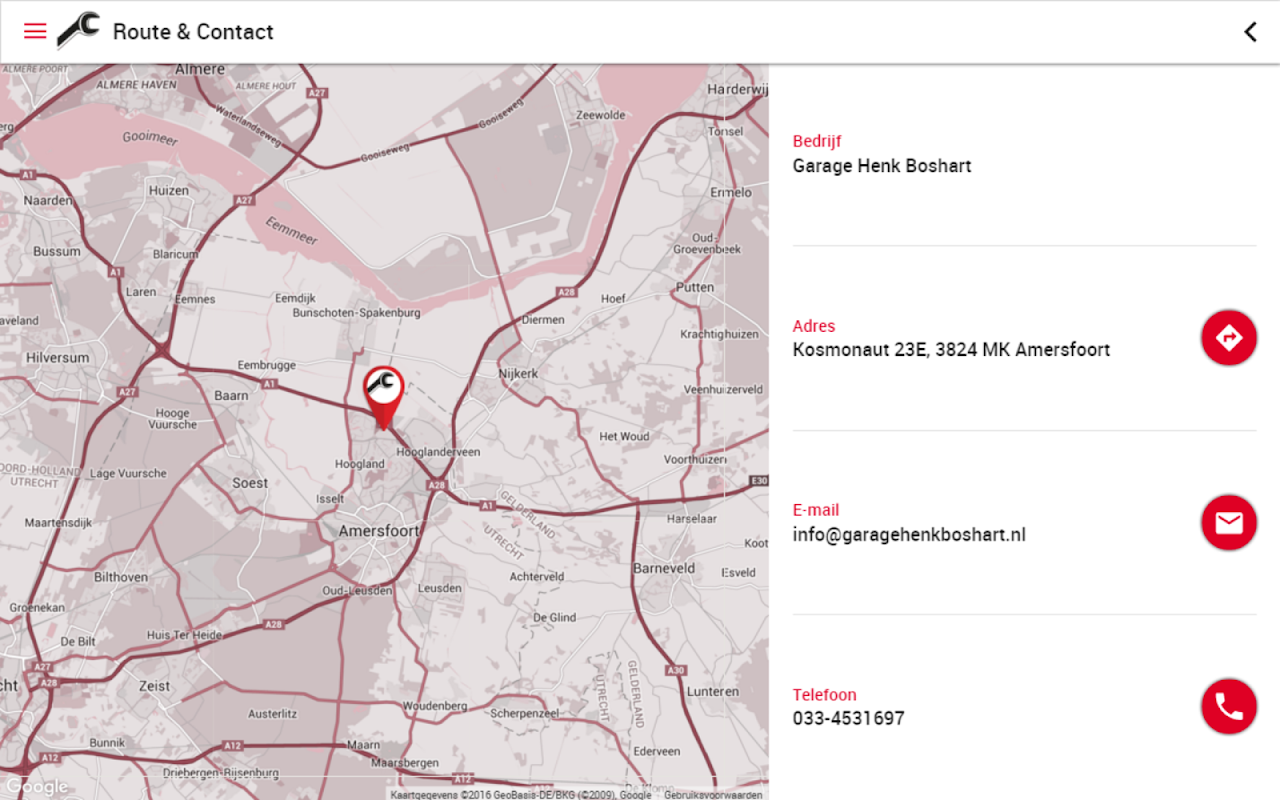Click Kaartgegevens copyright text on map

521,795
